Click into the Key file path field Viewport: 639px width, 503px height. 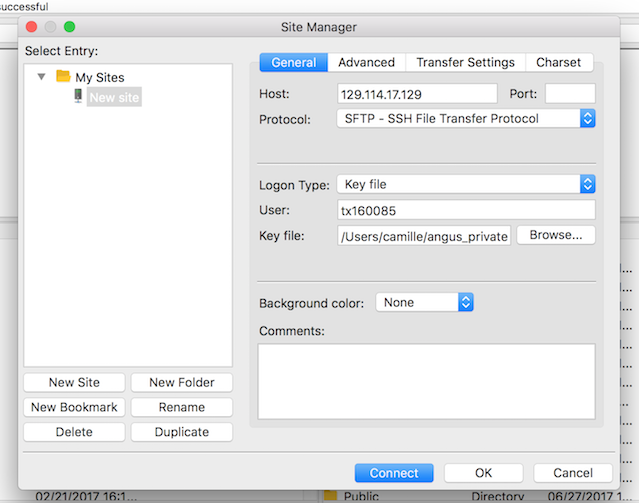[424, 236]
